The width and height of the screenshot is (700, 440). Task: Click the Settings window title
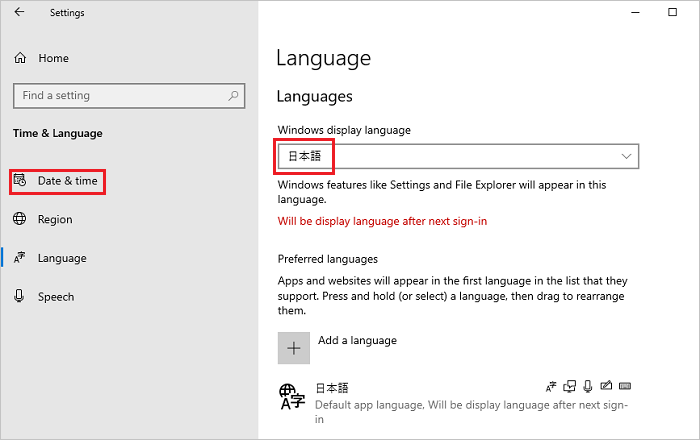(67, 13)
